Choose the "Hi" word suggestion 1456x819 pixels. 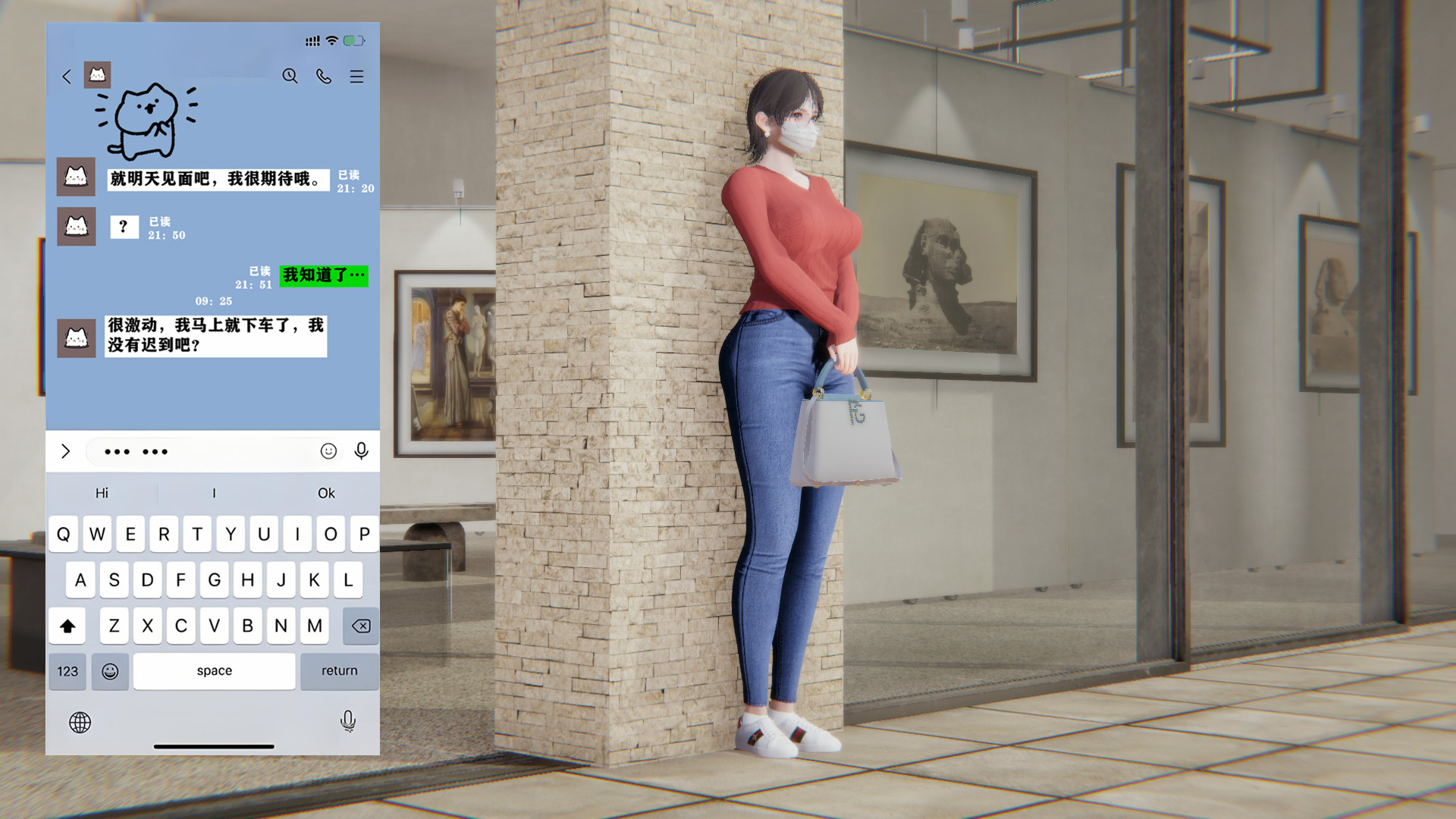(x=102, y=493)
